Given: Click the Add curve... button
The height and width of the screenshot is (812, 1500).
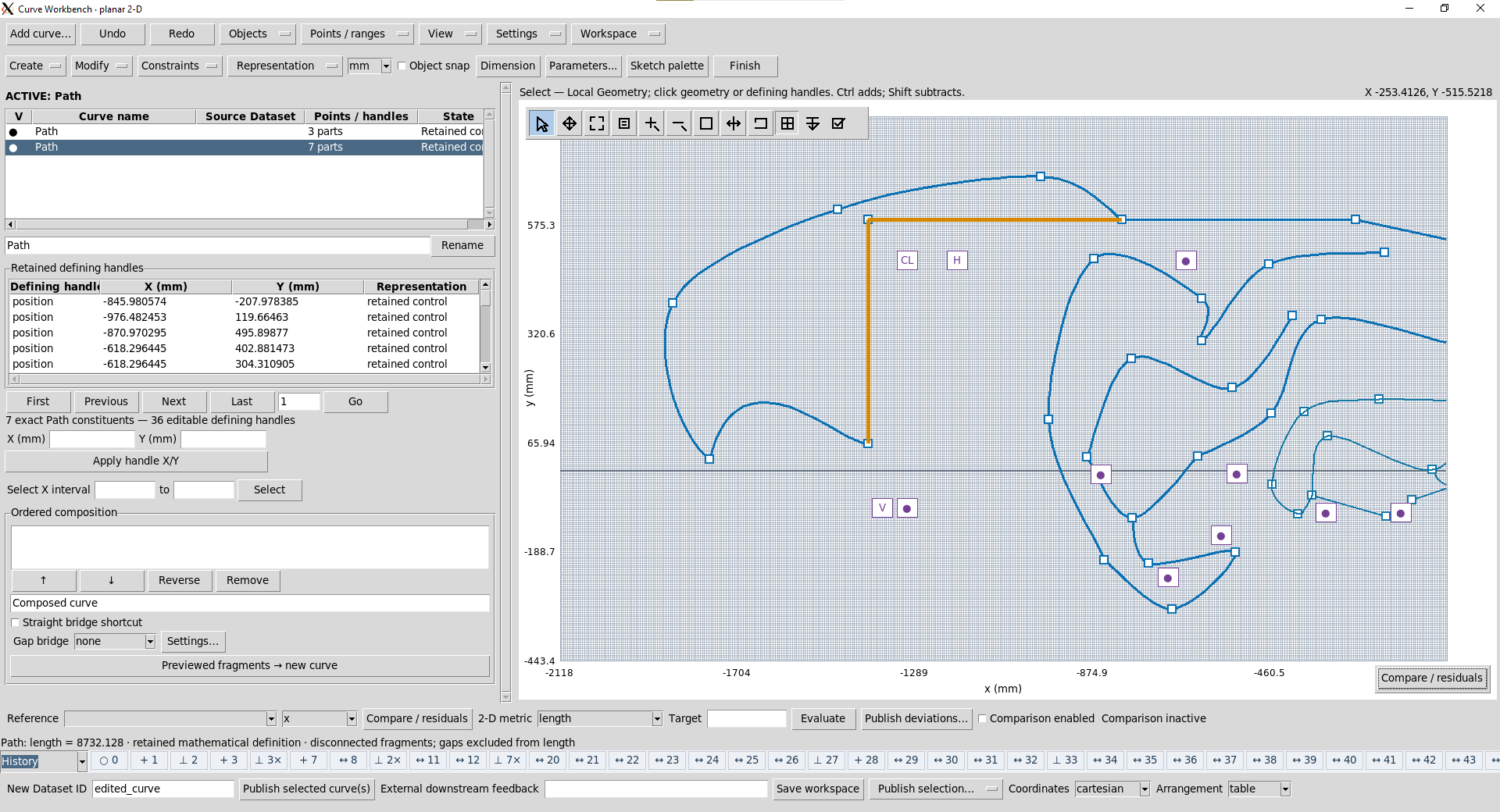Looking at the screenshot, I should tap(41, 34).
